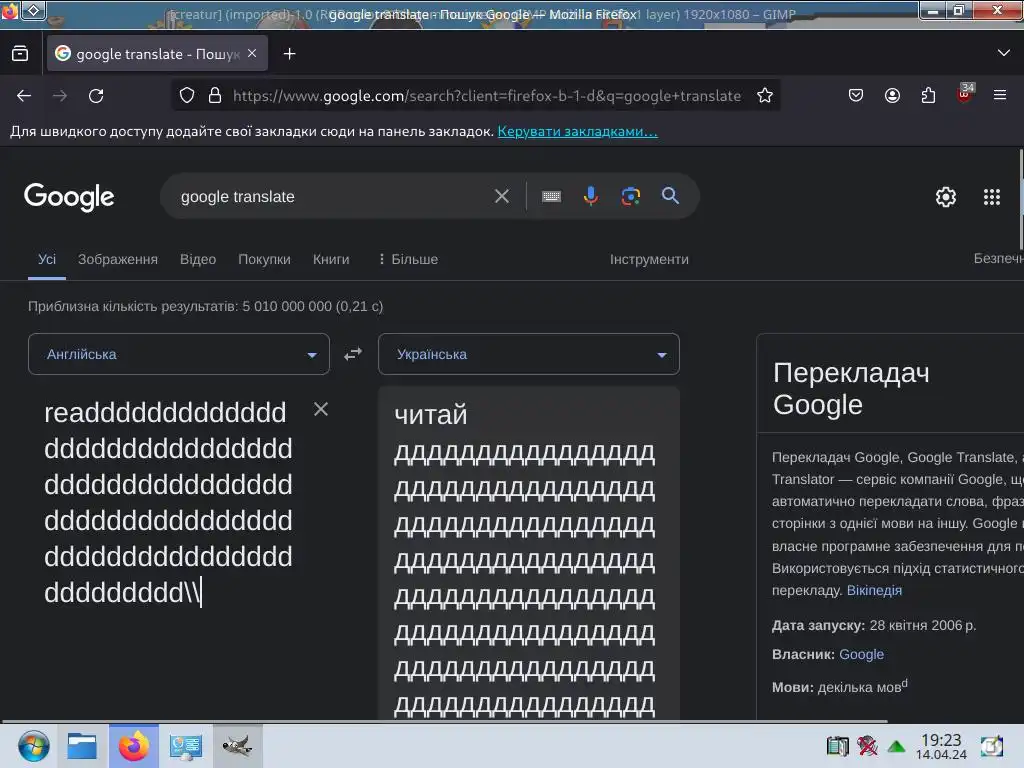Viewport: 1024px width, 768px height.
Task: Open the Вікіпедія link in the knowledge panel
Action: pos(874,590)
